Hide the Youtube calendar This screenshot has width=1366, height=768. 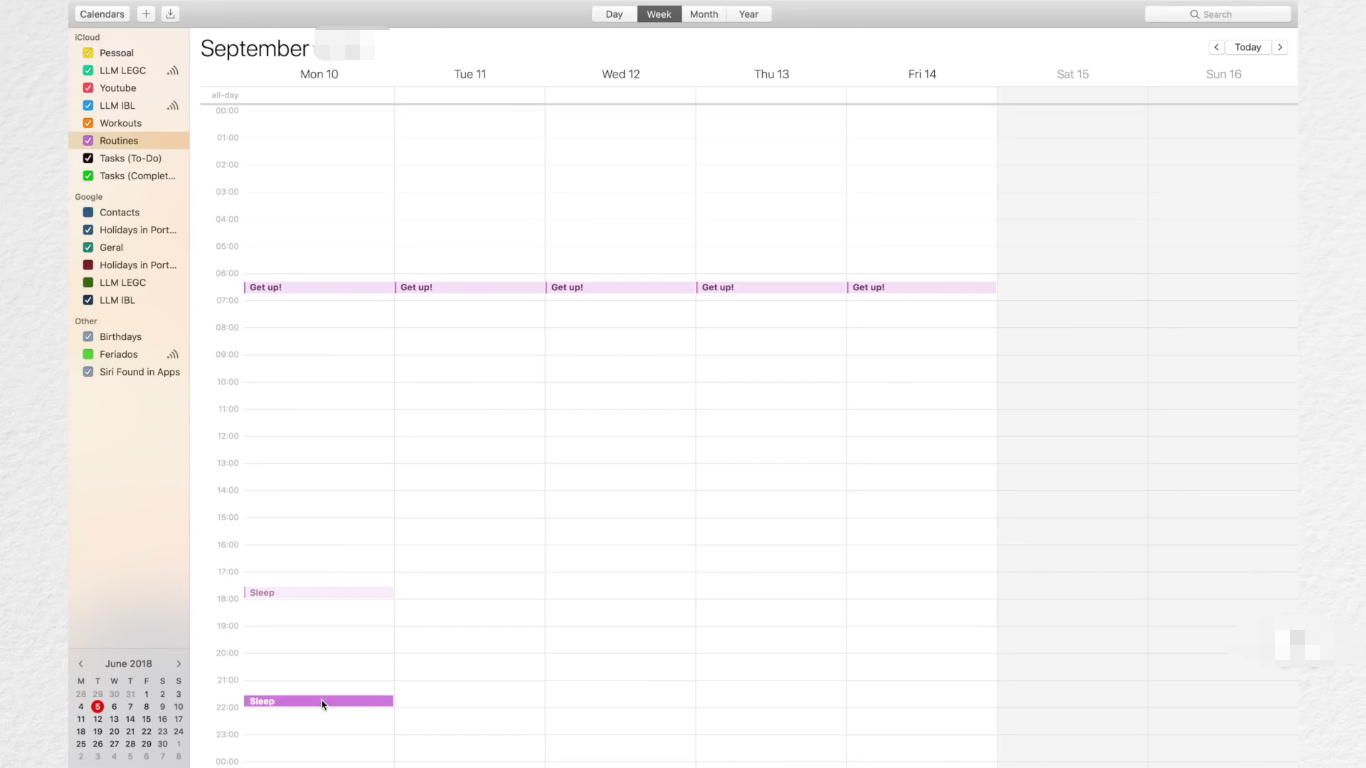pos(88,88)
